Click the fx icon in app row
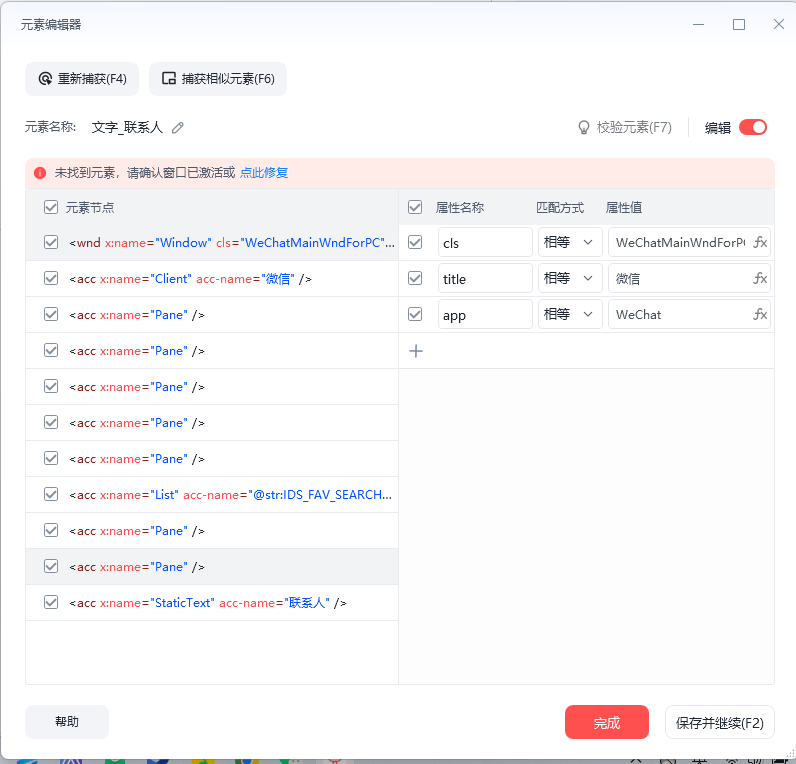Image resolution: width=796 pixels, height=764 pixels. click(x=760, y=314)
